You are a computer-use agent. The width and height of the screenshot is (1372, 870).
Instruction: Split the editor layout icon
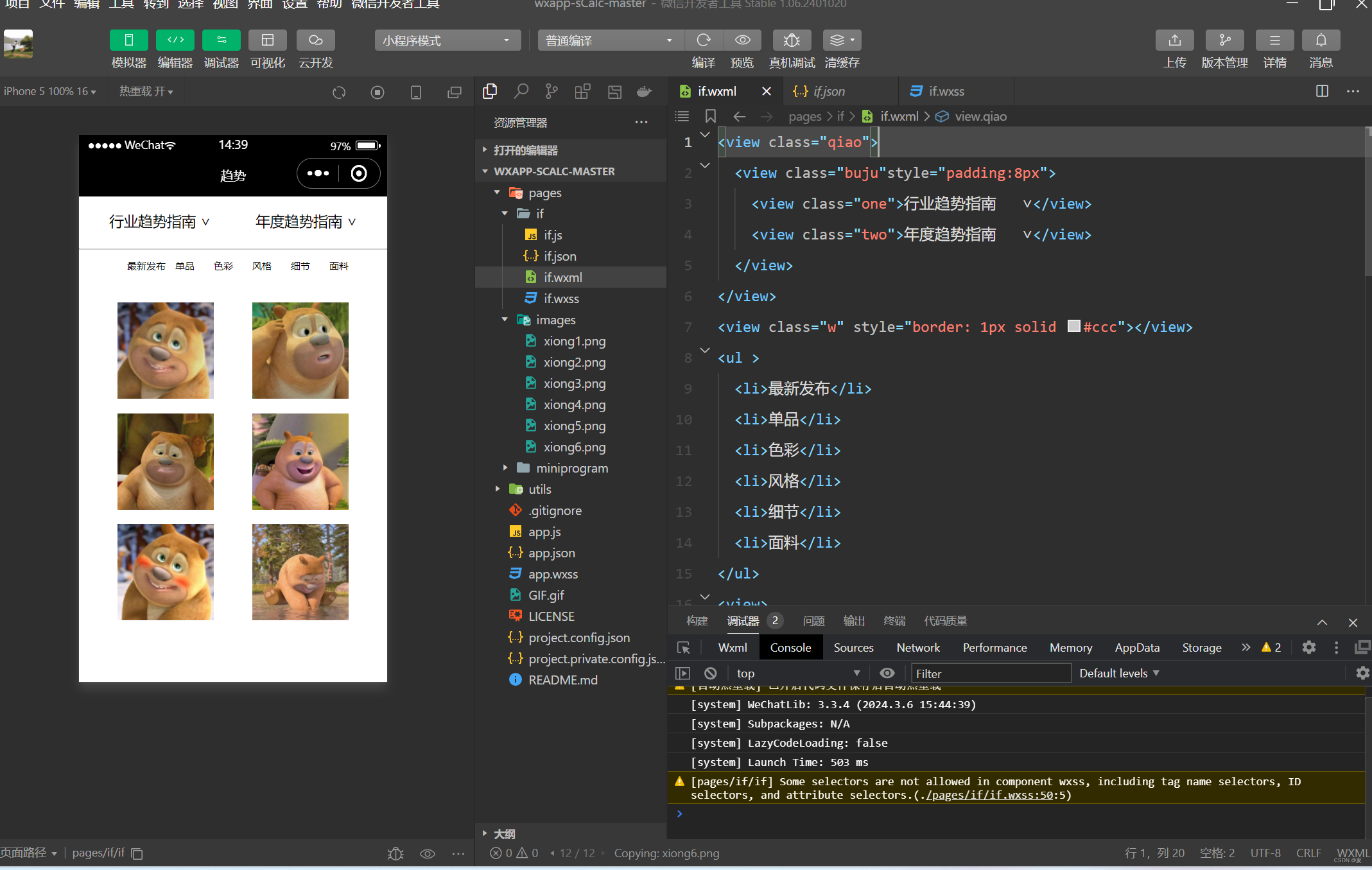1322,91
